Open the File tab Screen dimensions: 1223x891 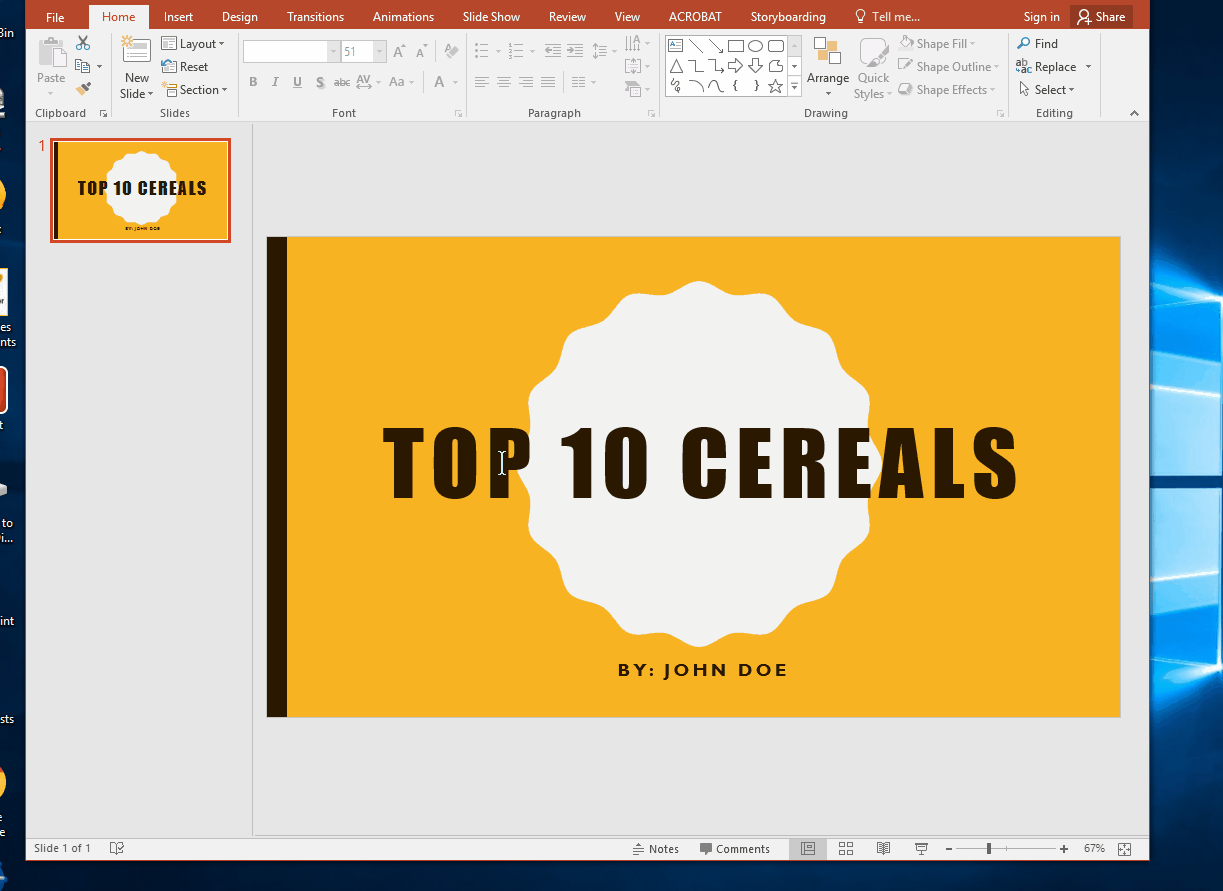55,17
